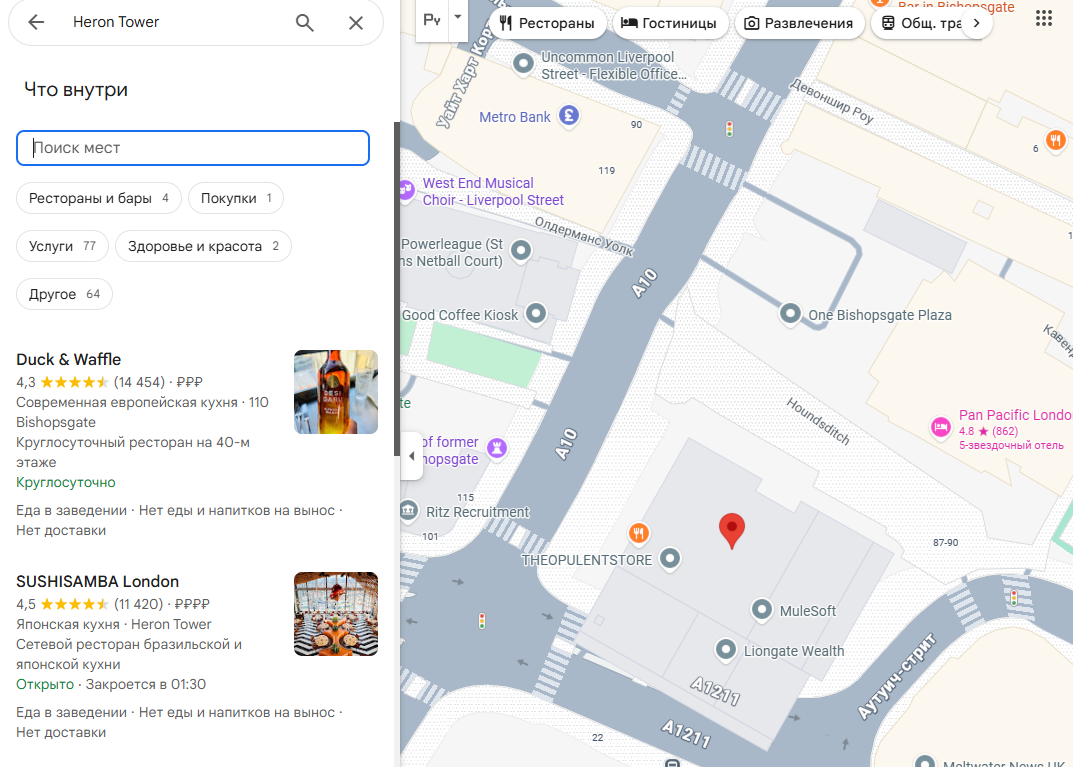Open the input language dropdown arrow
This screenshot has height=767, width=1073.
click(x=458, y=18)
